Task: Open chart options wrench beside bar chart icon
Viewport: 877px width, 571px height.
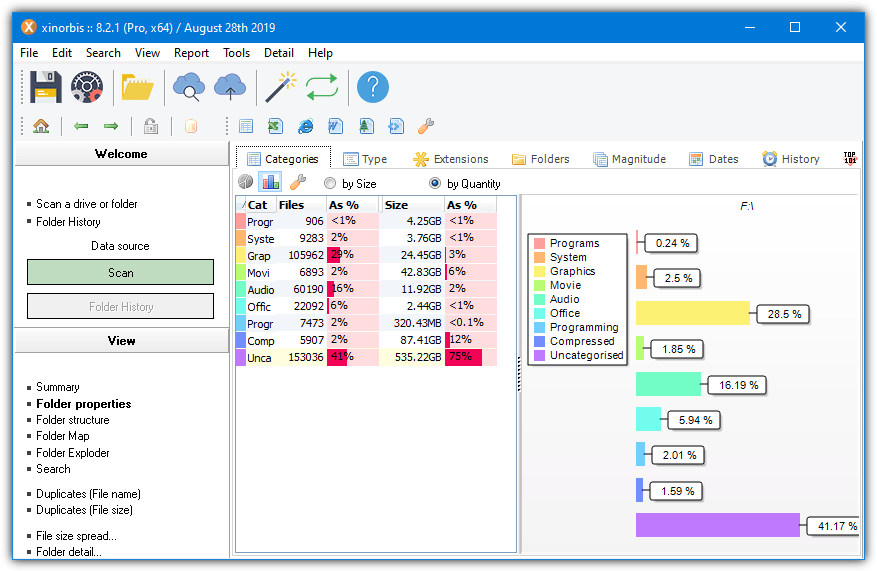Action: [x=298, y=182]
